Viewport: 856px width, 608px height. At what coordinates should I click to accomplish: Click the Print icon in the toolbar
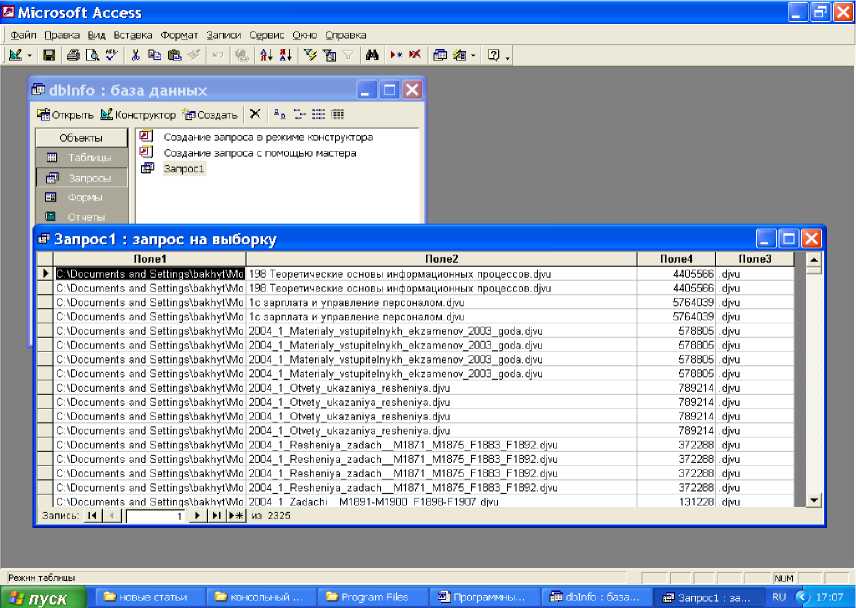73,56
